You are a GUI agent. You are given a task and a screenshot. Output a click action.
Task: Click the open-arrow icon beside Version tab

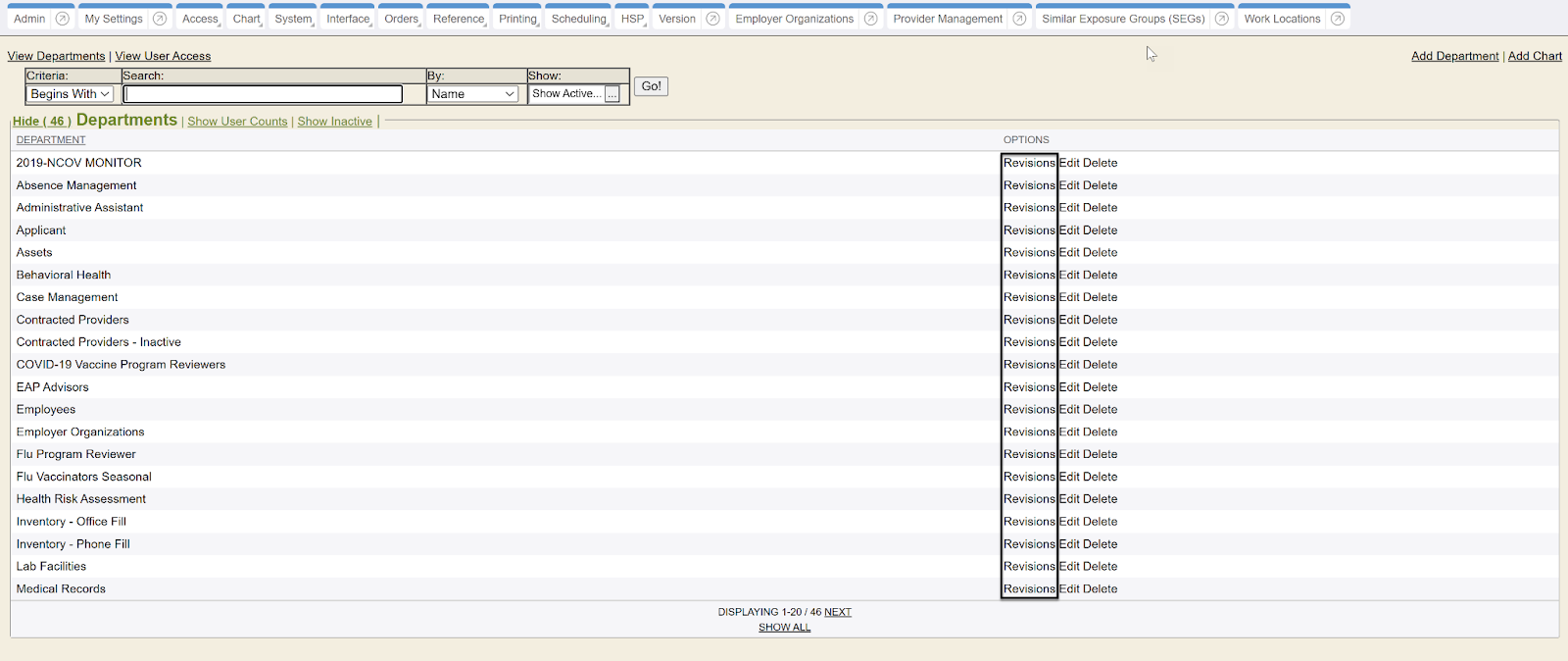click(713, 19)
